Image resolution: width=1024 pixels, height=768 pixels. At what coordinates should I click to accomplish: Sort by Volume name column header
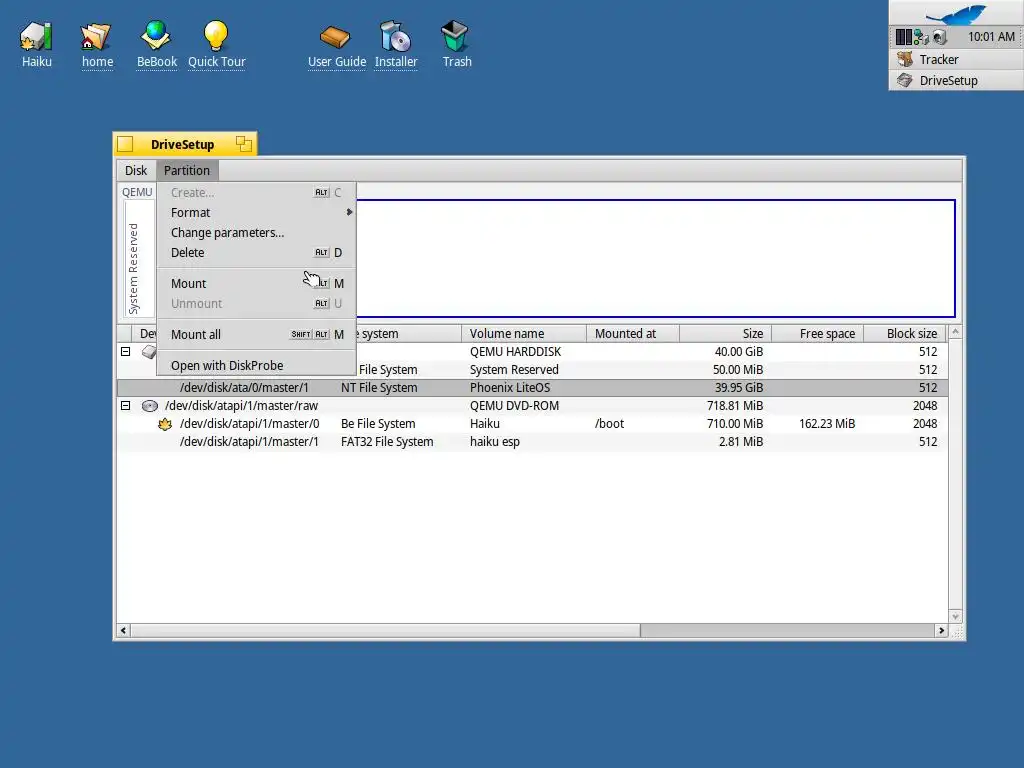pos(524,334)
